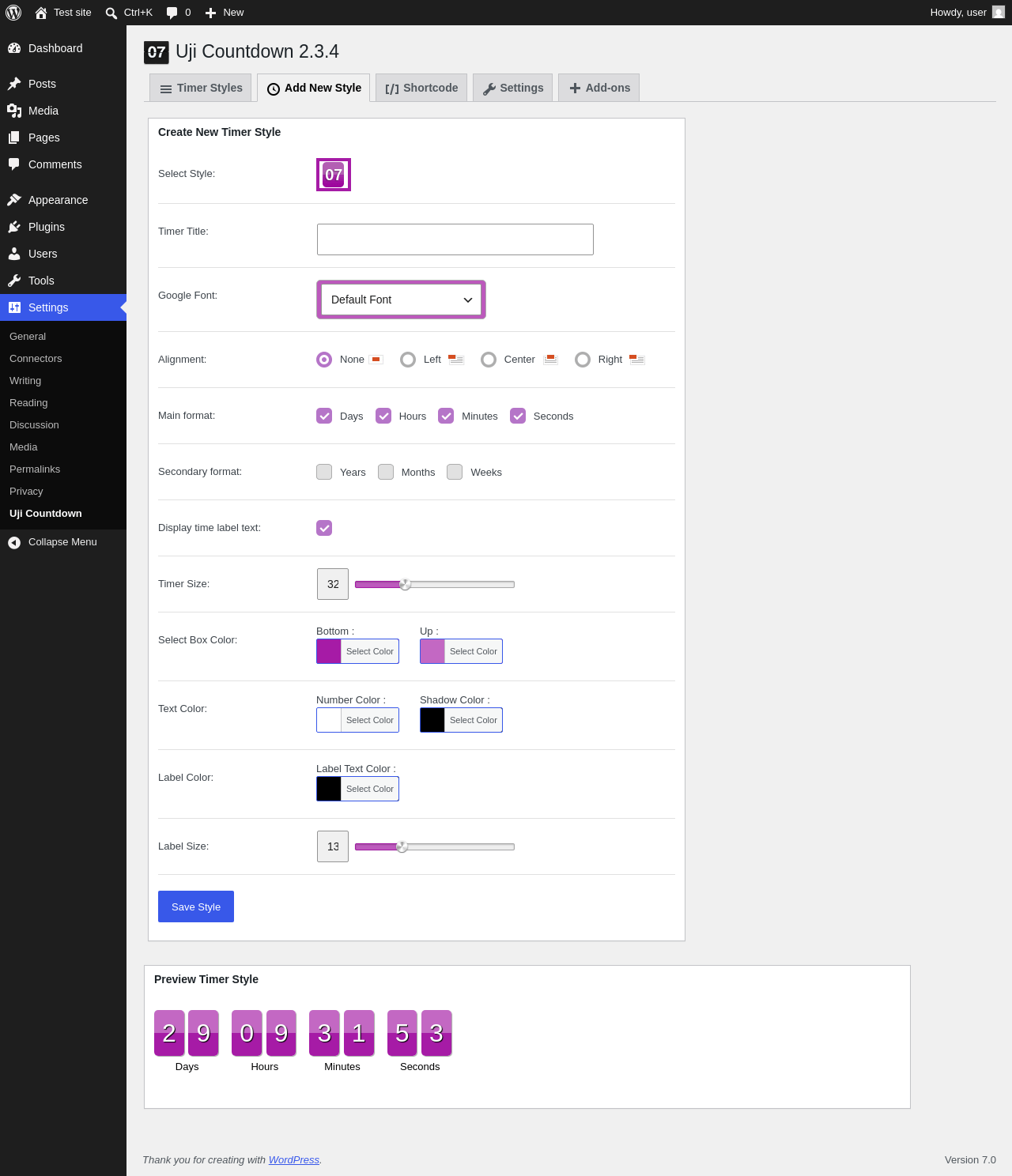The image size is (1012, 1176).
Task: Click the Tools wrench icon
Action: point(14,281)
